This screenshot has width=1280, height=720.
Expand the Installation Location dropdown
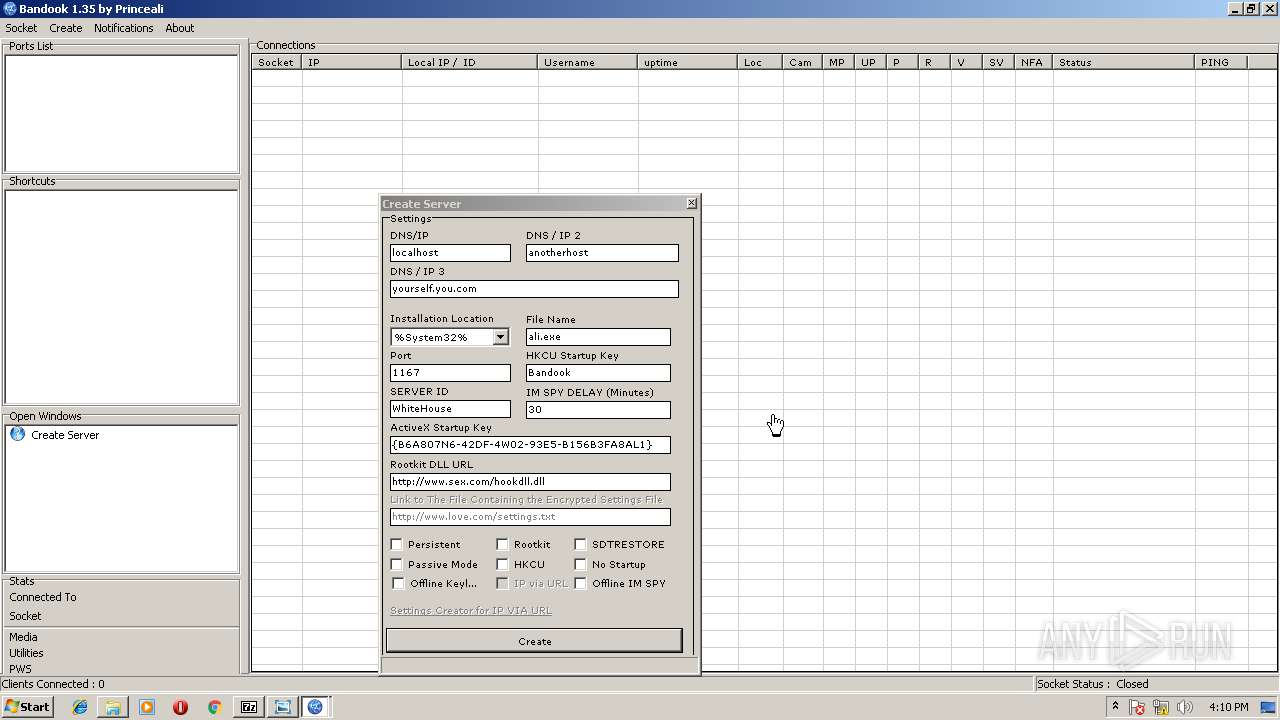500,337
